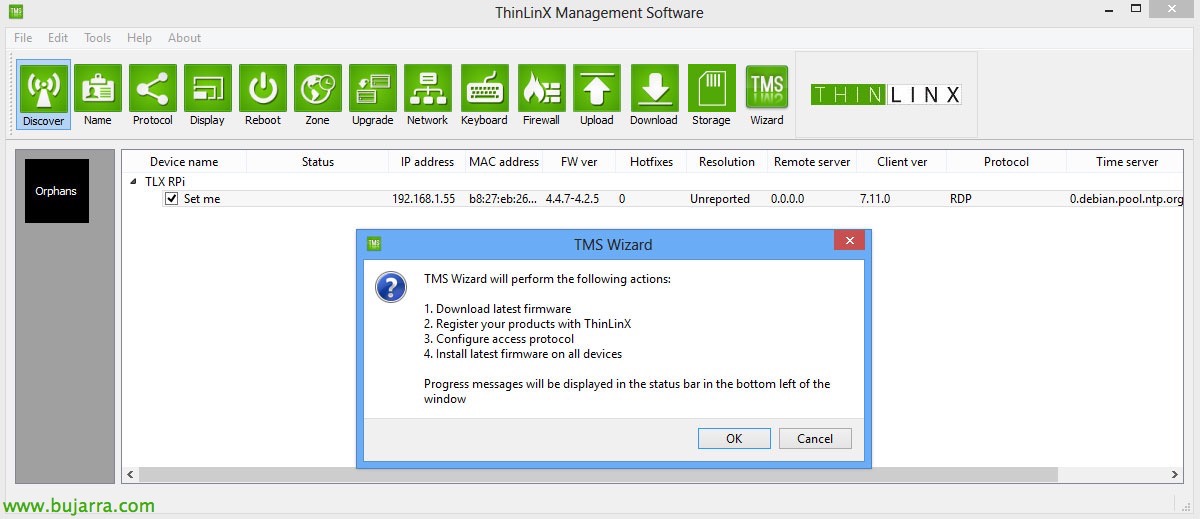The image size is (1200, 519).
Task: Select the Orphans group tile
Action: click(56, 191)
